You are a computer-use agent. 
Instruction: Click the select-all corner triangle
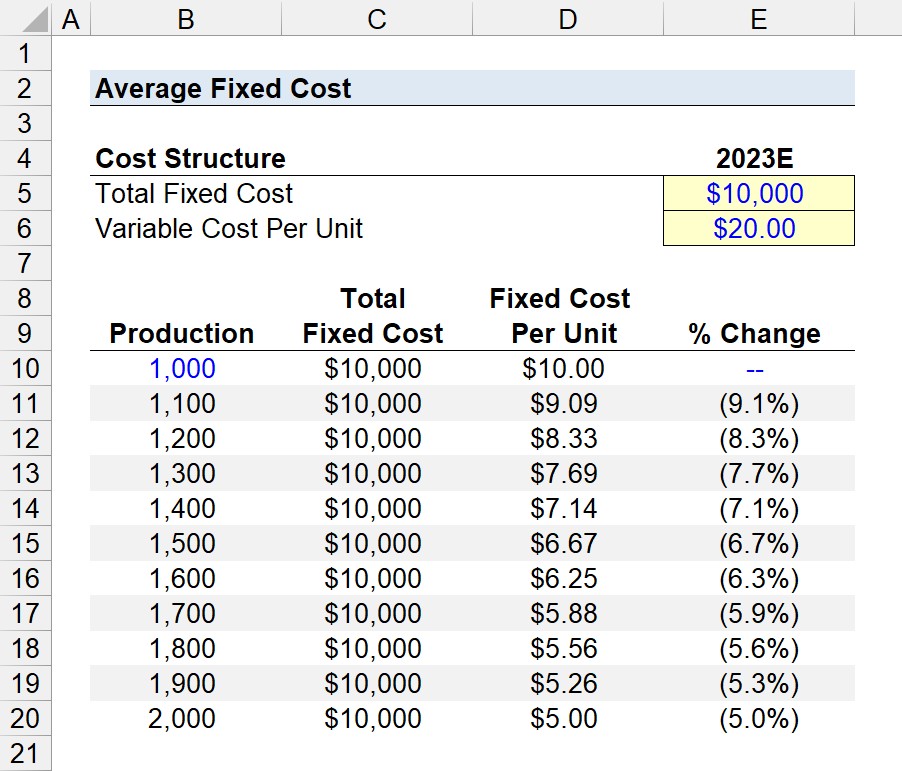[26, 18]
